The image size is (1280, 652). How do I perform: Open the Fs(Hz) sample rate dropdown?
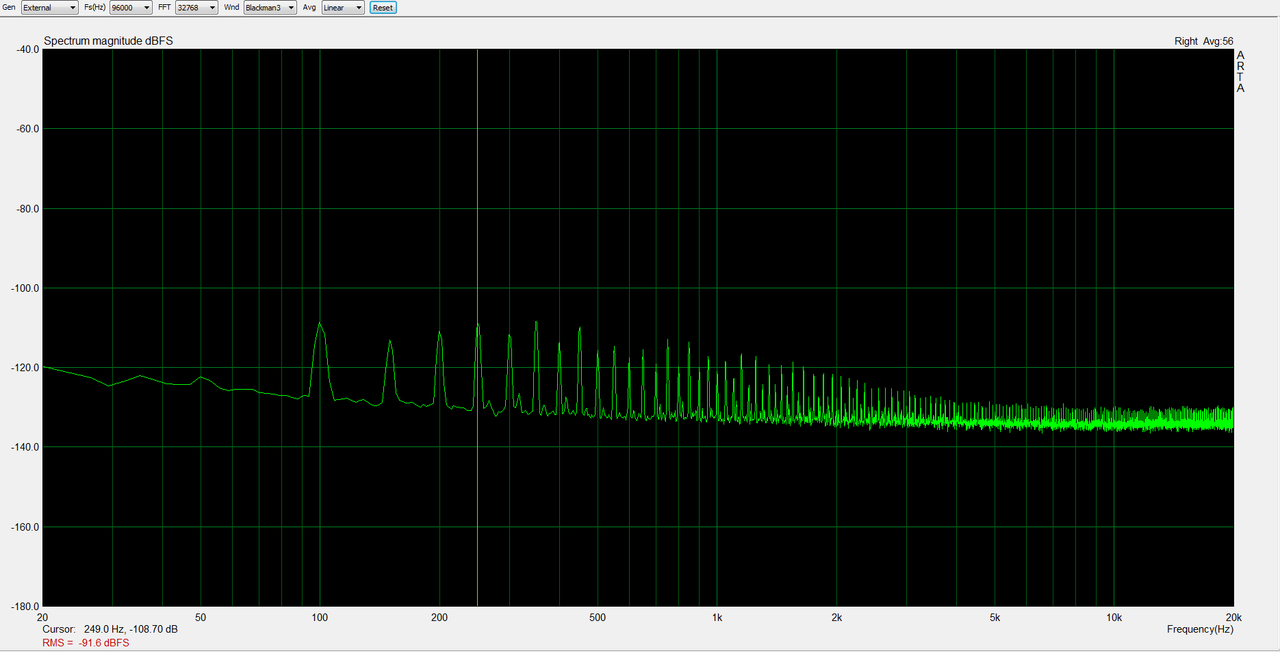131,7
